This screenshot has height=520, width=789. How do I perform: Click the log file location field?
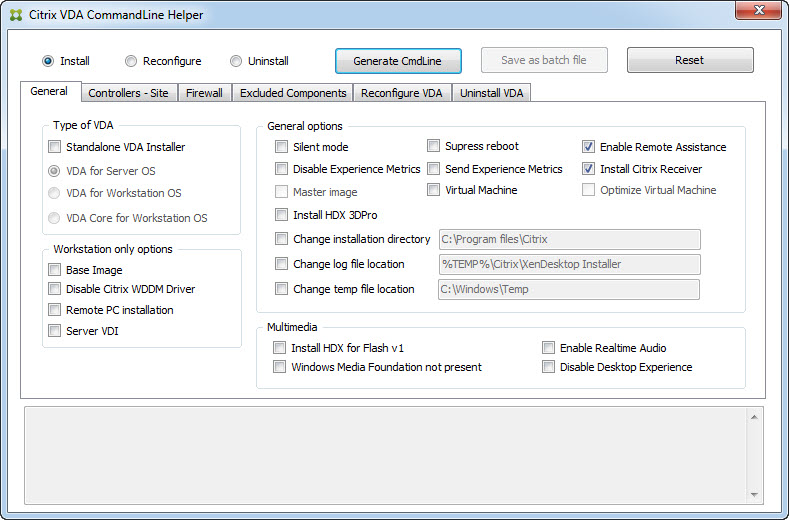[570, 264]
